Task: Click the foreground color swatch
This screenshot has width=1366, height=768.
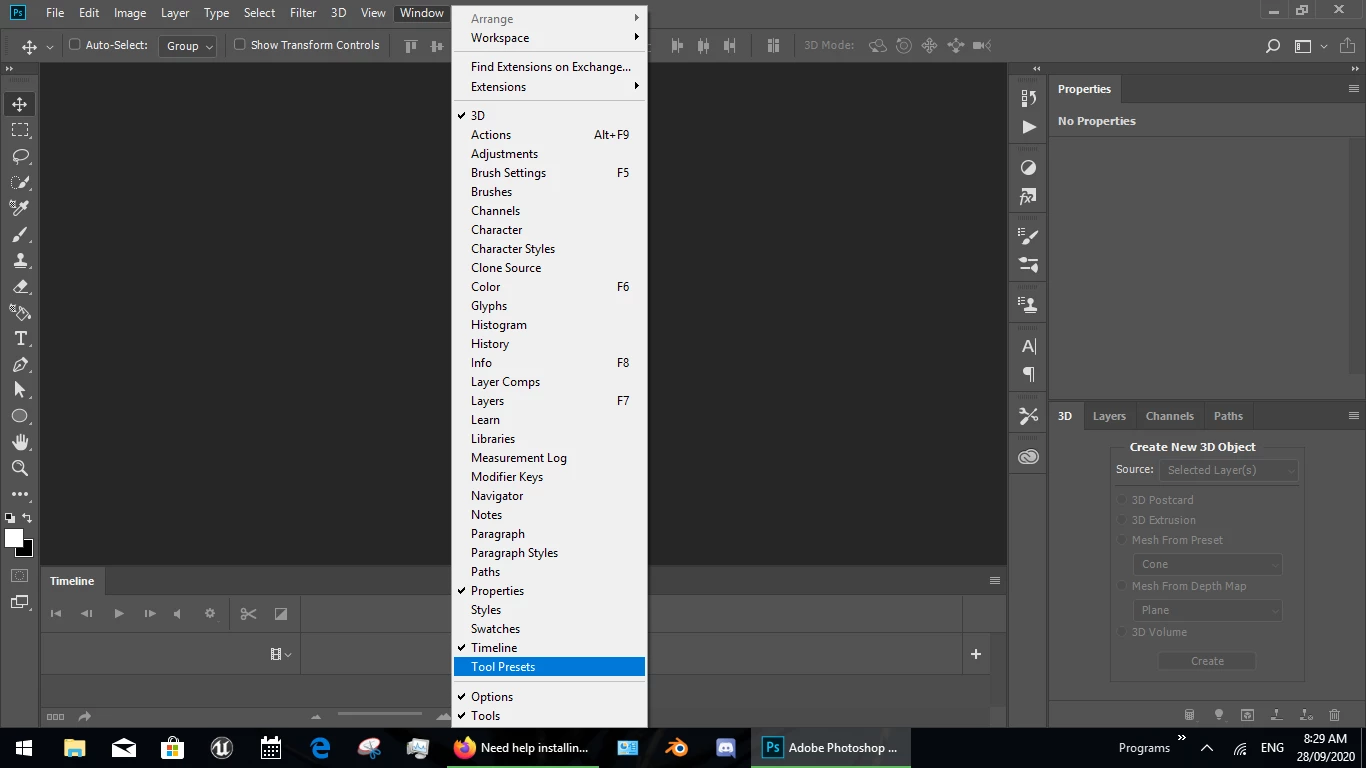Action: (14, 538)
